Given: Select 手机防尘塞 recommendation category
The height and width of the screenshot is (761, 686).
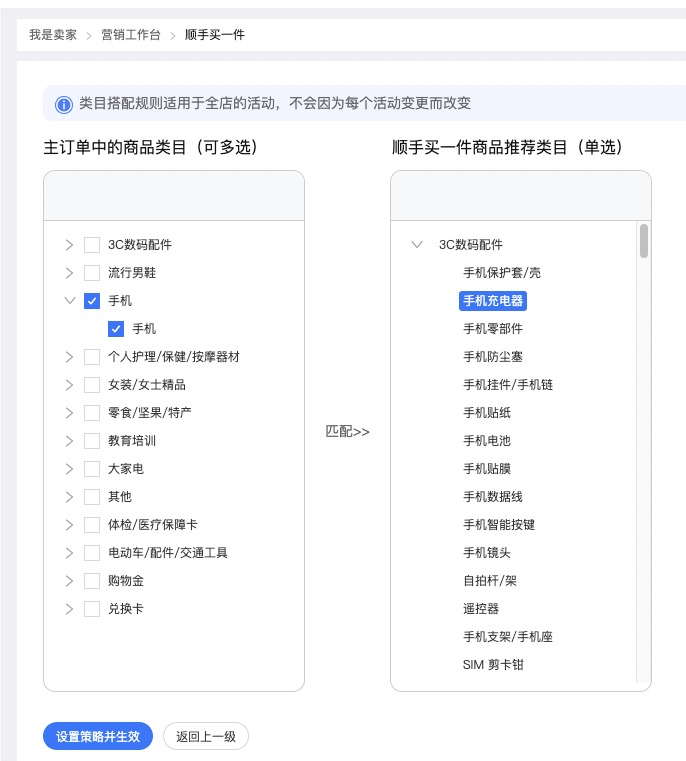Looking at the screenshot, I should (493, 357).
